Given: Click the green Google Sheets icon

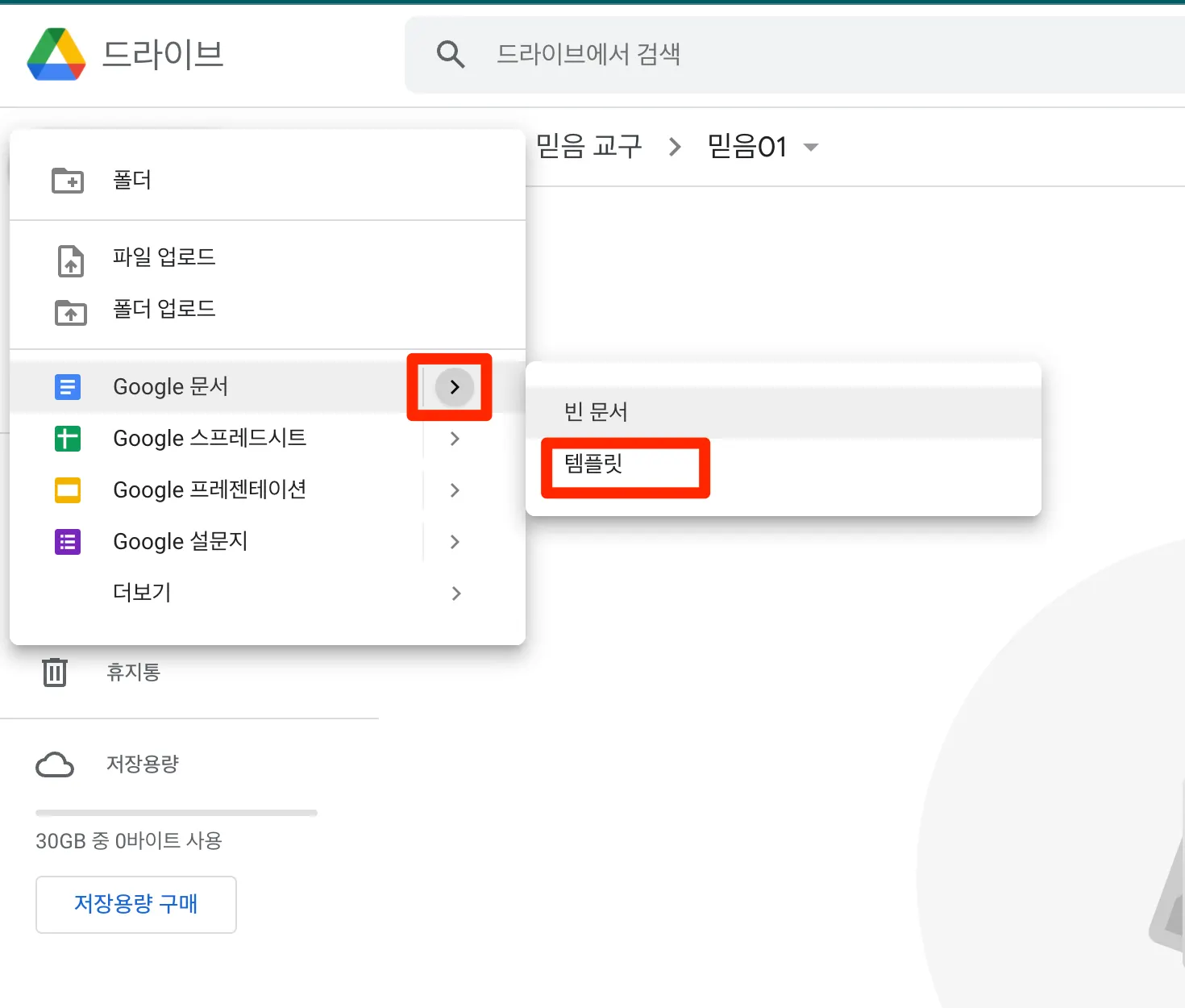Looking at the screenshot, I should pyautogui.click(x=68, y=439).
